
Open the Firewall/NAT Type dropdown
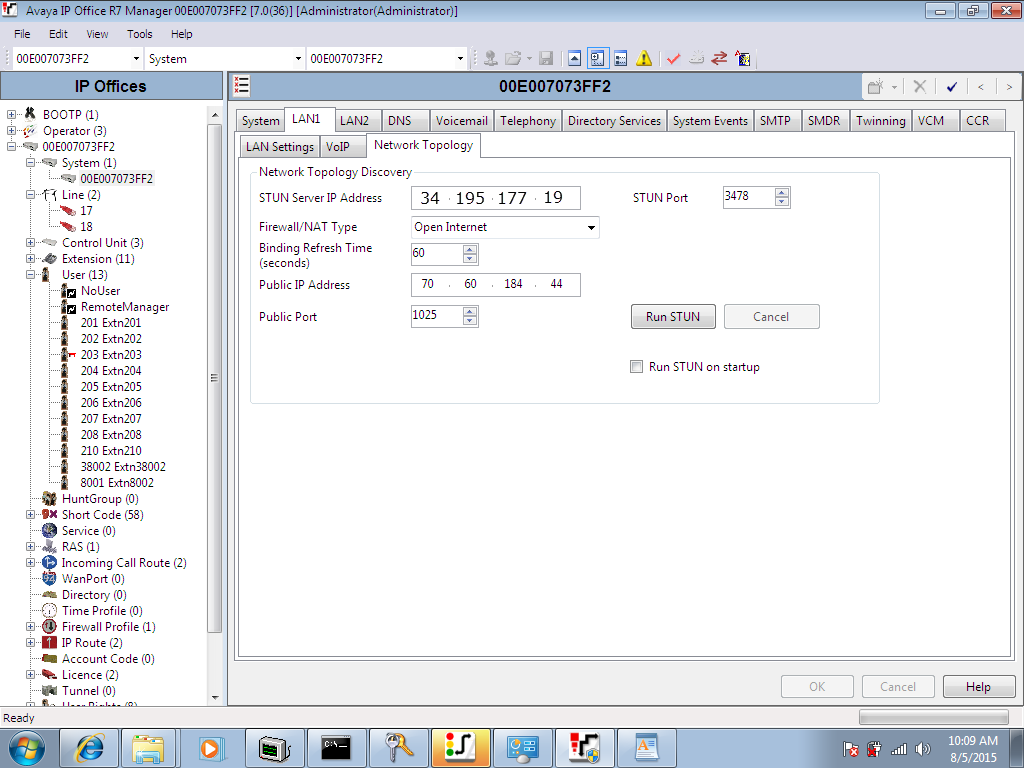592,228
